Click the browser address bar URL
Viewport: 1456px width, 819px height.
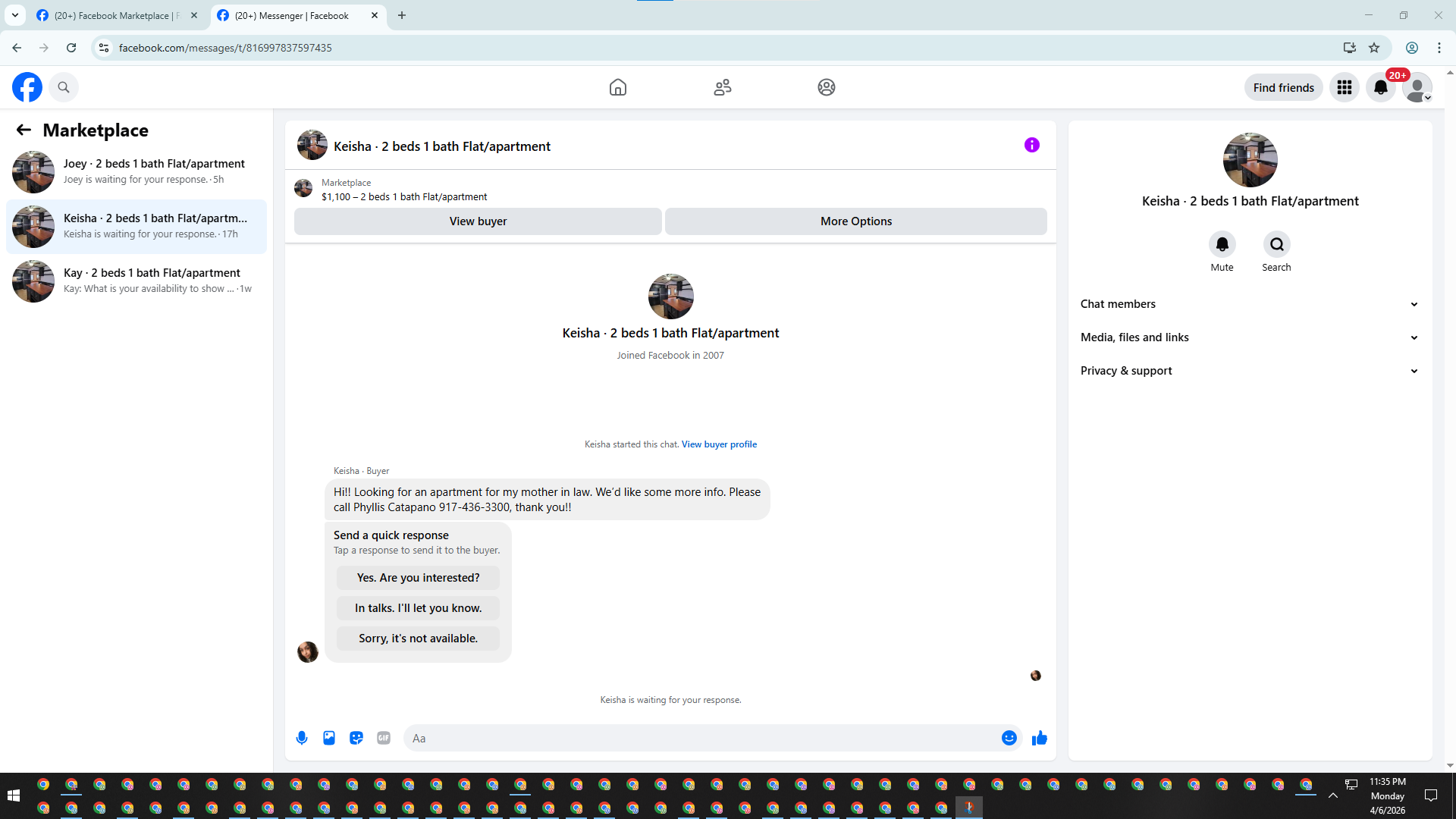pyautogui.click(x=225, y=48)
